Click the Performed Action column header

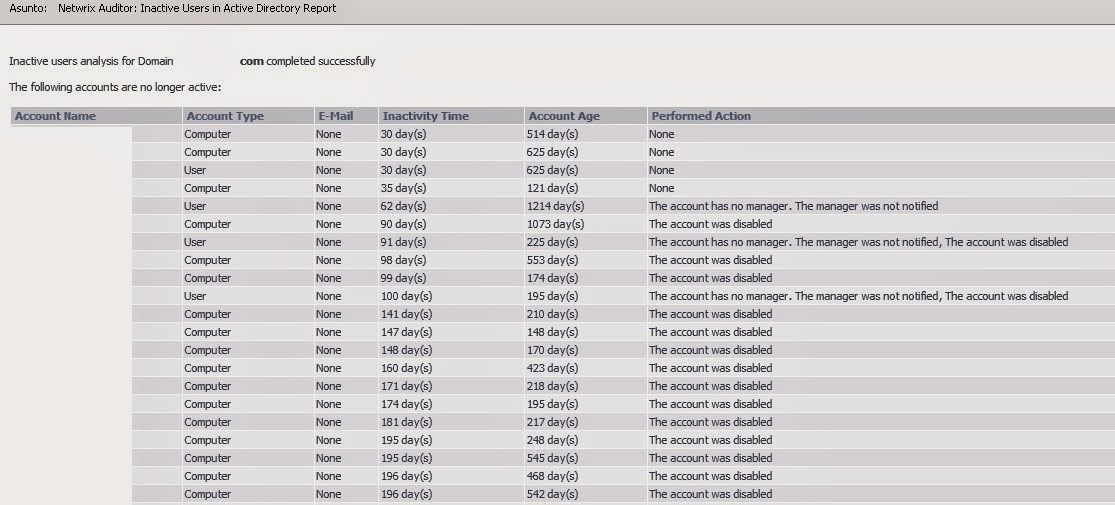[700, 116]
